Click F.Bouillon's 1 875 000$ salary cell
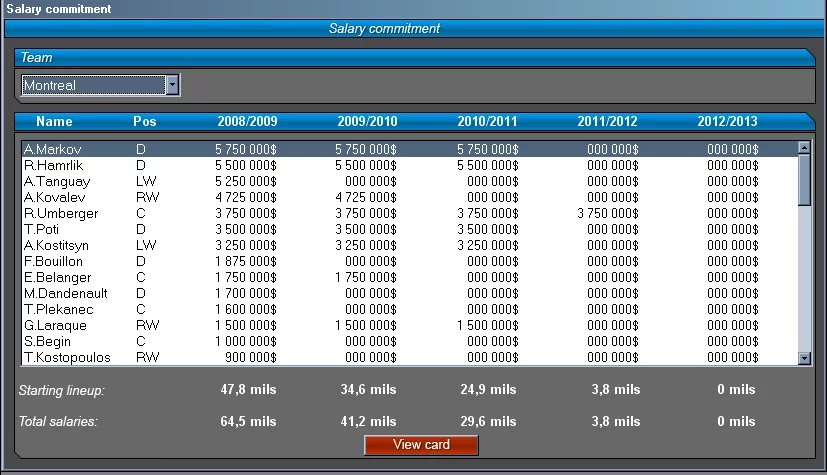Screen dimensions: 827x475 coord(246,261)
